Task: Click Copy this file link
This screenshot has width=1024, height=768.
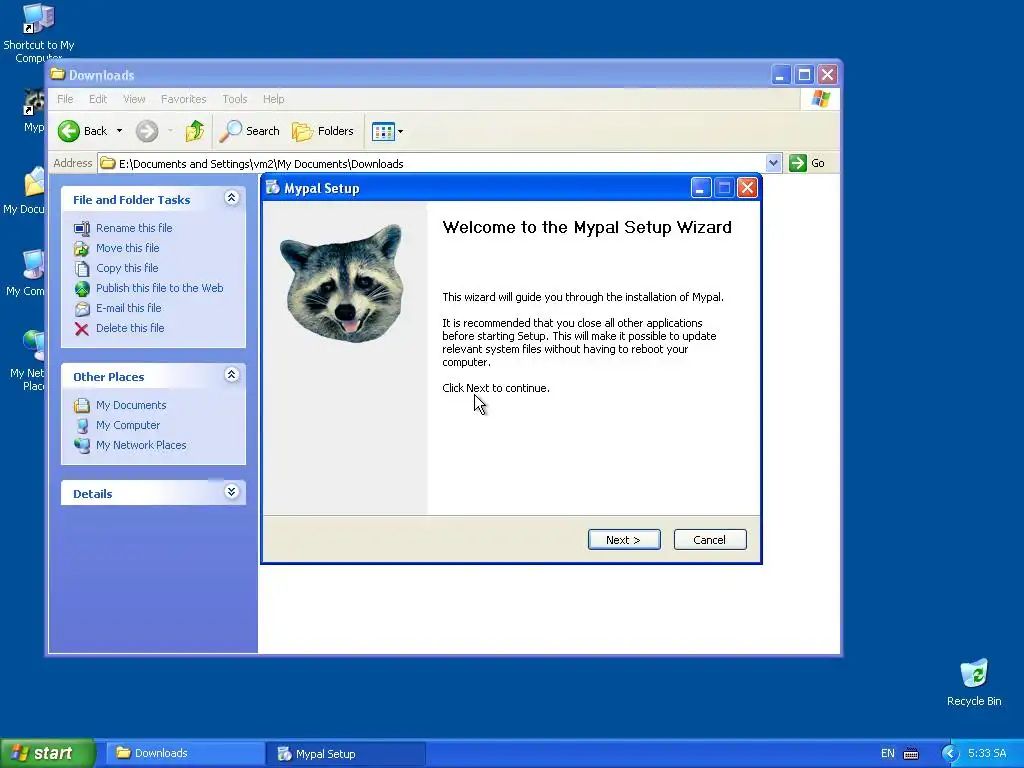Action: pos(127,268)
